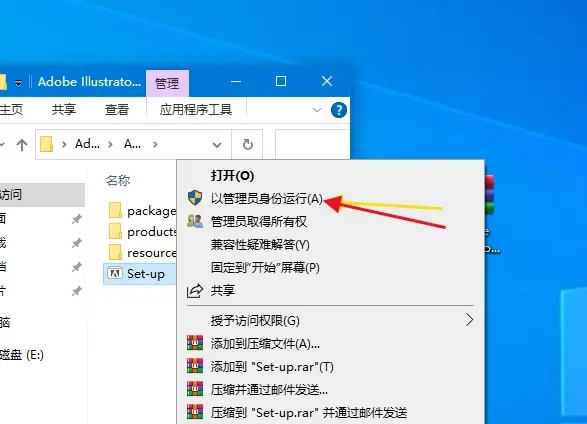The width and height of the screenshot is (587, 424).
Task: Sort by the 名称 column header
Action: (x=118, y=180)
